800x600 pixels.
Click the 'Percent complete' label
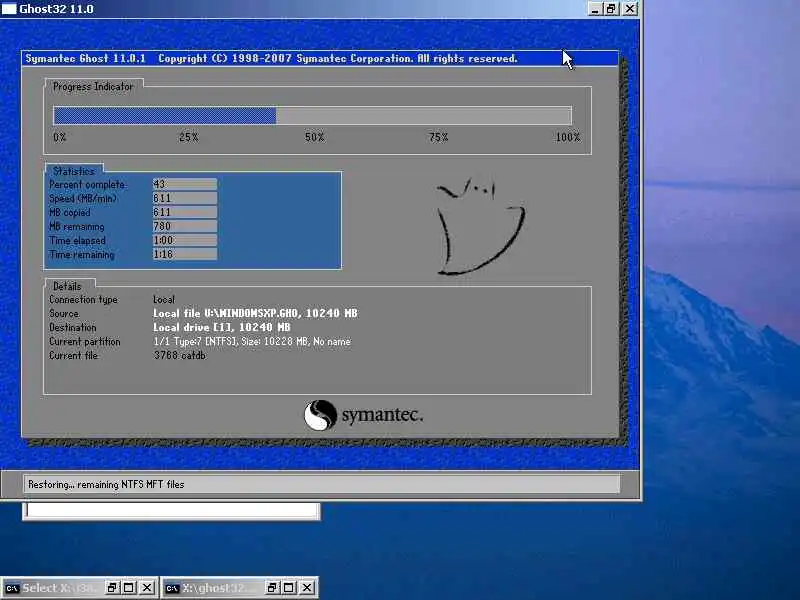tap(87, 185)
